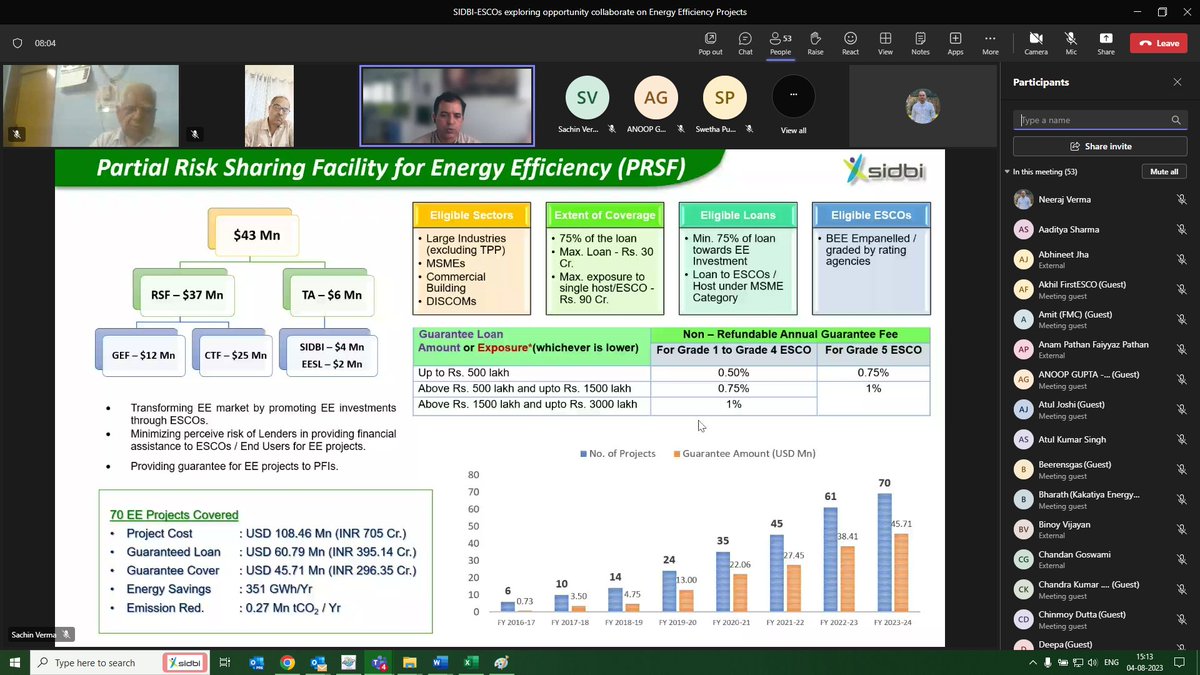Unmute the Mic in toolbar
Viewport: 1200px width, 675px height.
click(1071, 43)
